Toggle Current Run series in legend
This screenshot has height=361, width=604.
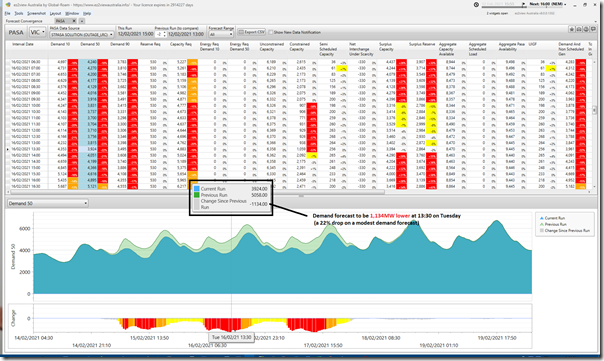tap(552, 218)
